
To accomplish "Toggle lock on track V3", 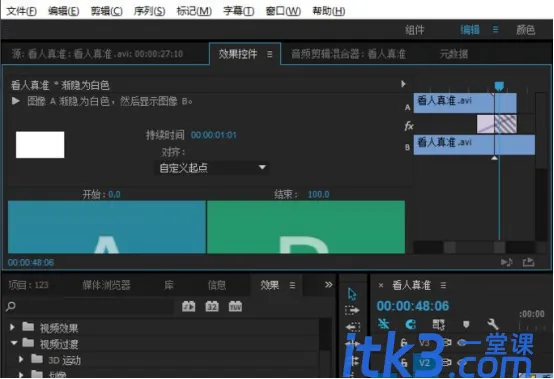I will coord(403,342).
